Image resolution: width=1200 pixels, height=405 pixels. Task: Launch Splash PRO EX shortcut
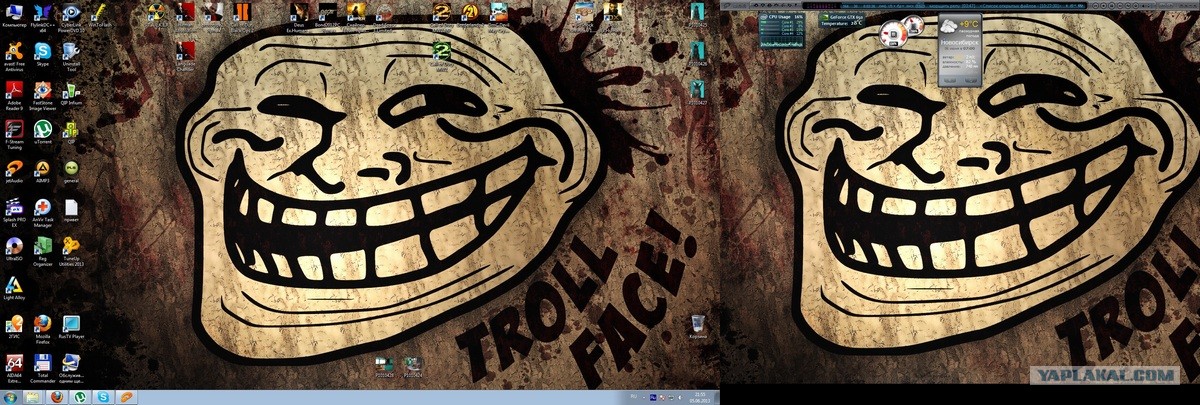tap(14, 213)
